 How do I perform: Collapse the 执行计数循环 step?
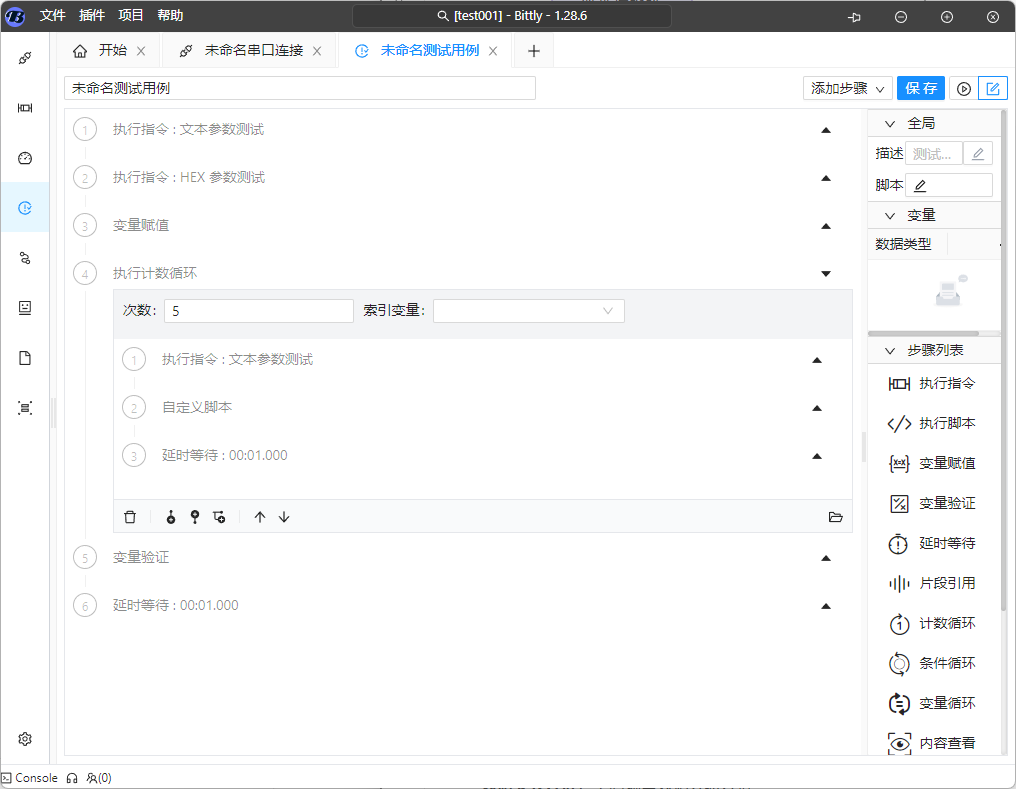(x=826, y=273)
